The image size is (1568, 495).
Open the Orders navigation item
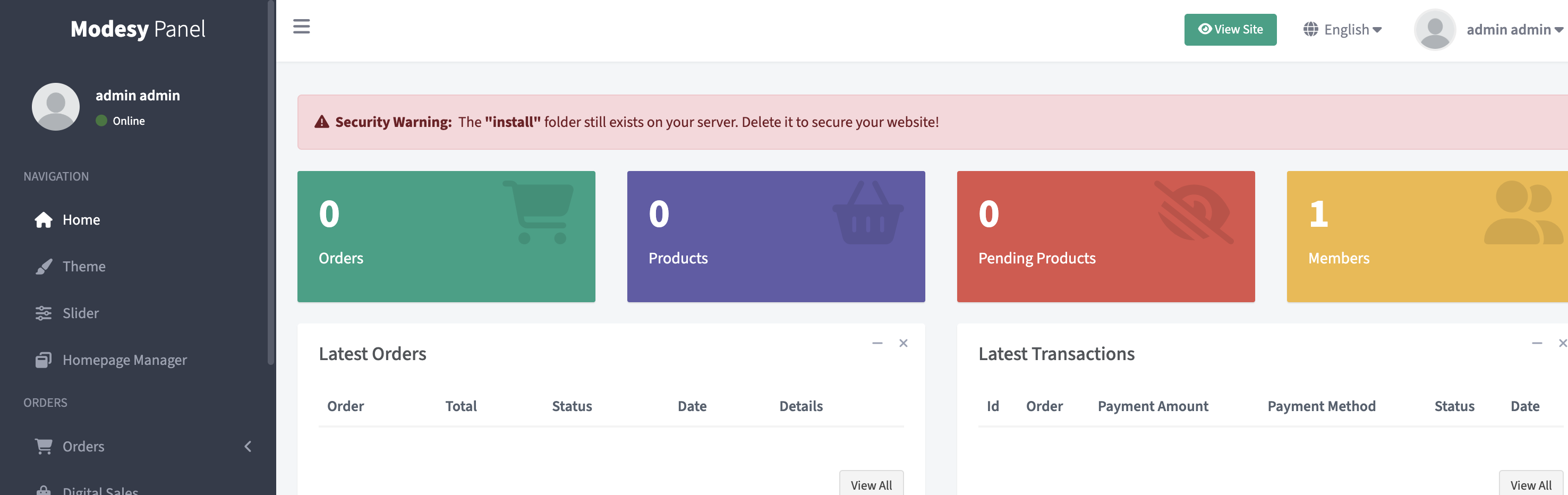[x=138, y=446]
